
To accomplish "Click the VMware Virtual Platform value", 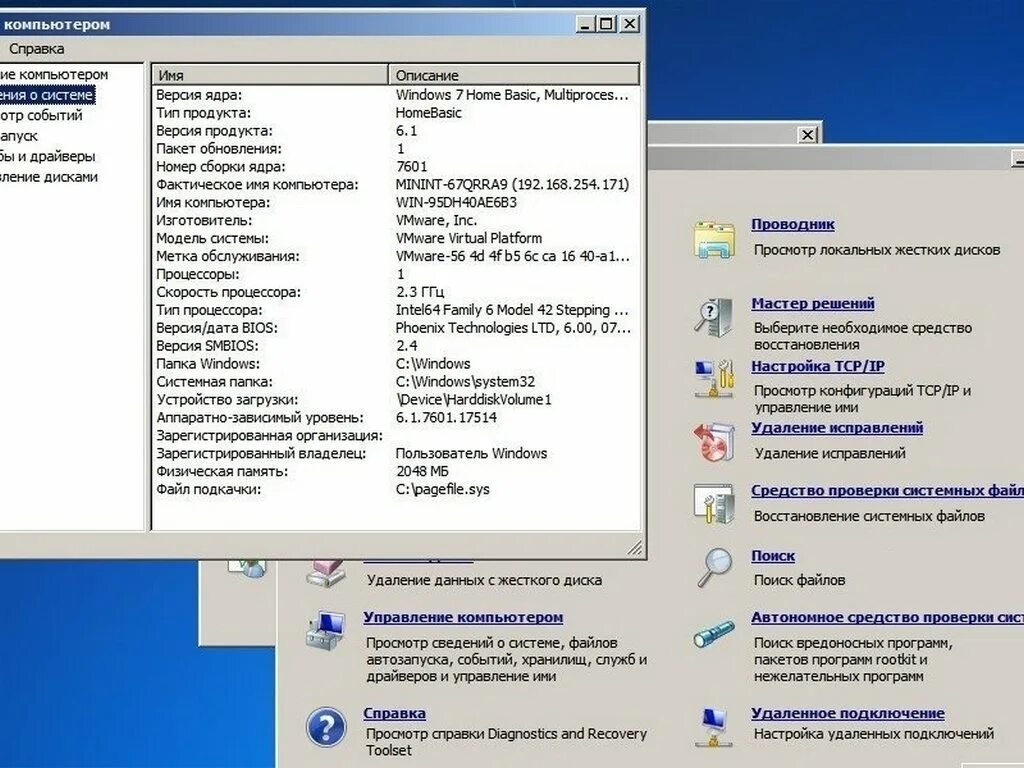I will 469,238.
